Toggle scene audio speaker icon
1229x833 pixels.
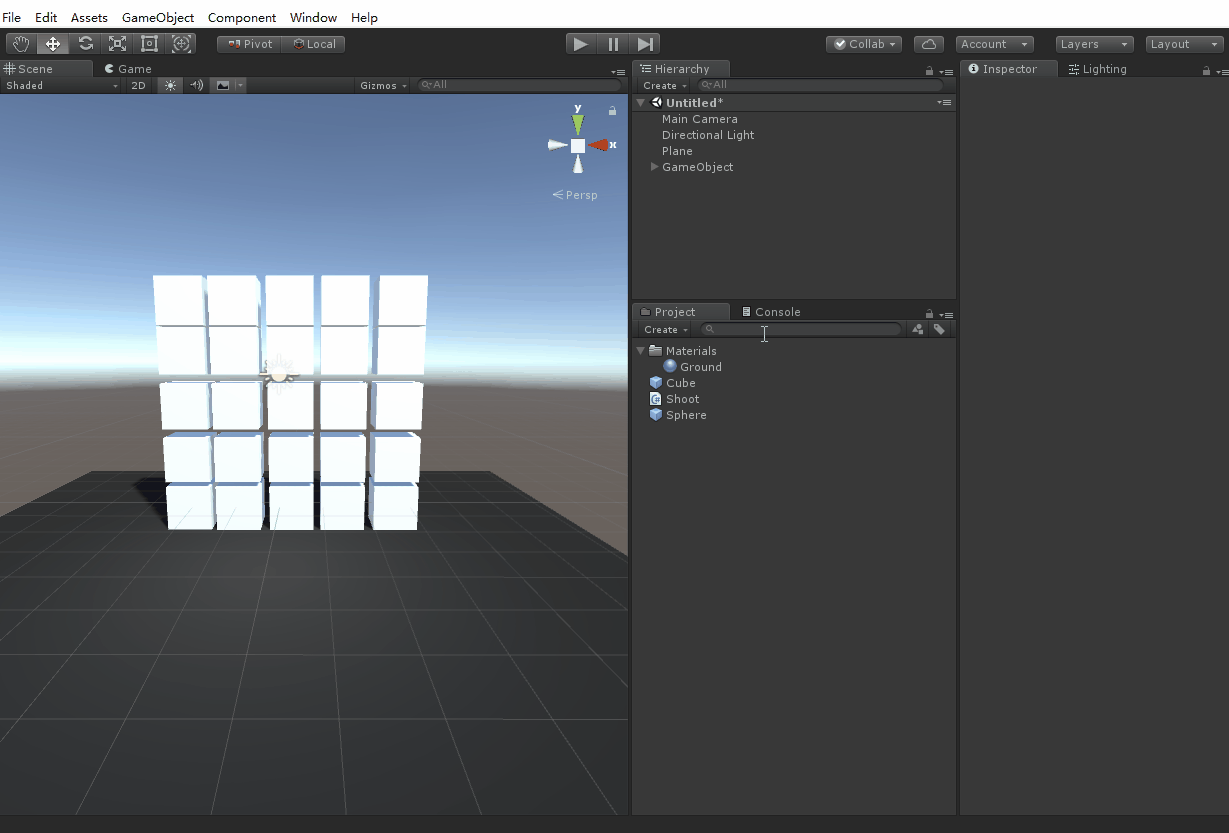click(197, 86)
